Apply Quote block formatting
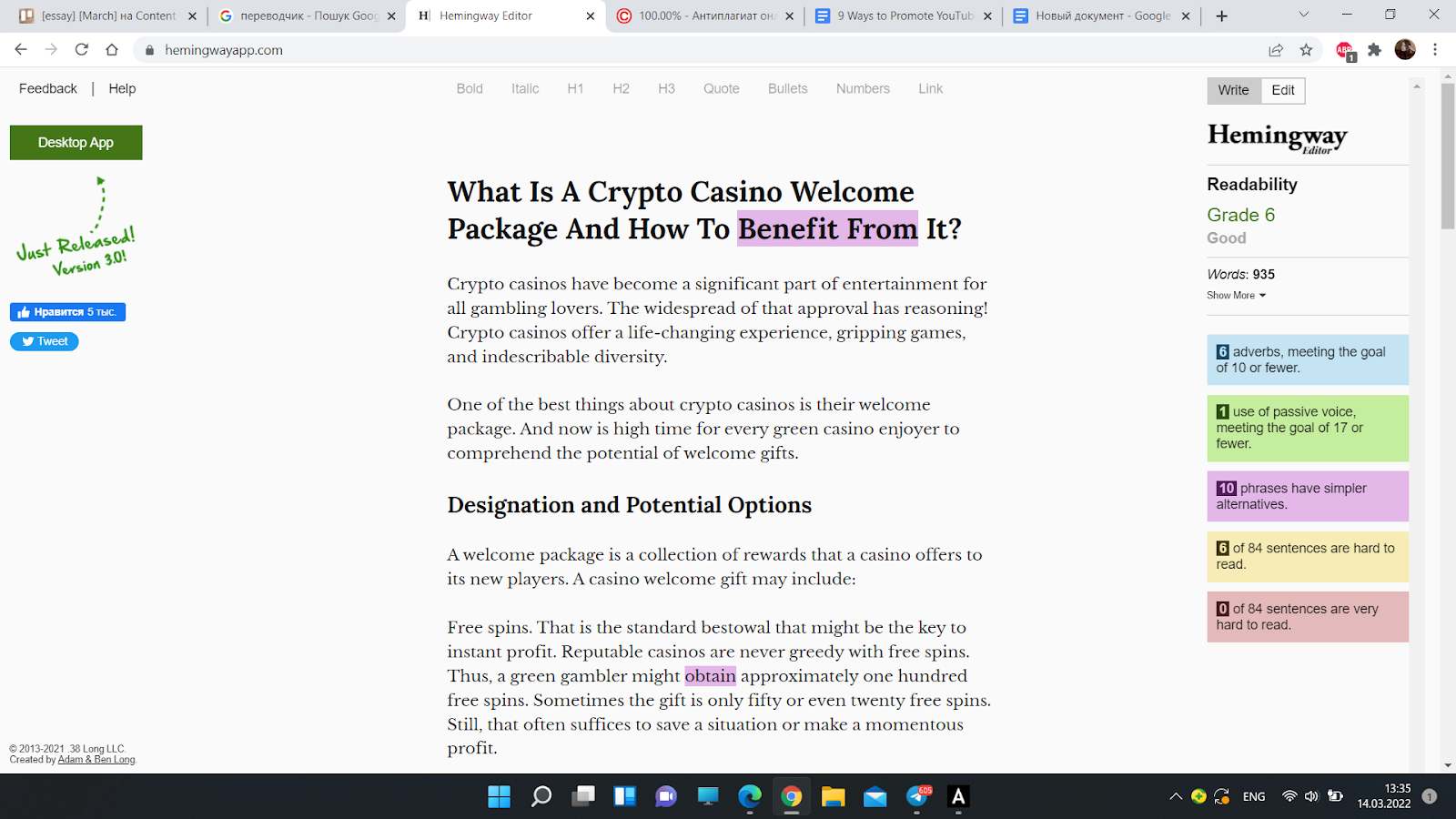The width and height of the screenshot is (1456, 819). 722,88
